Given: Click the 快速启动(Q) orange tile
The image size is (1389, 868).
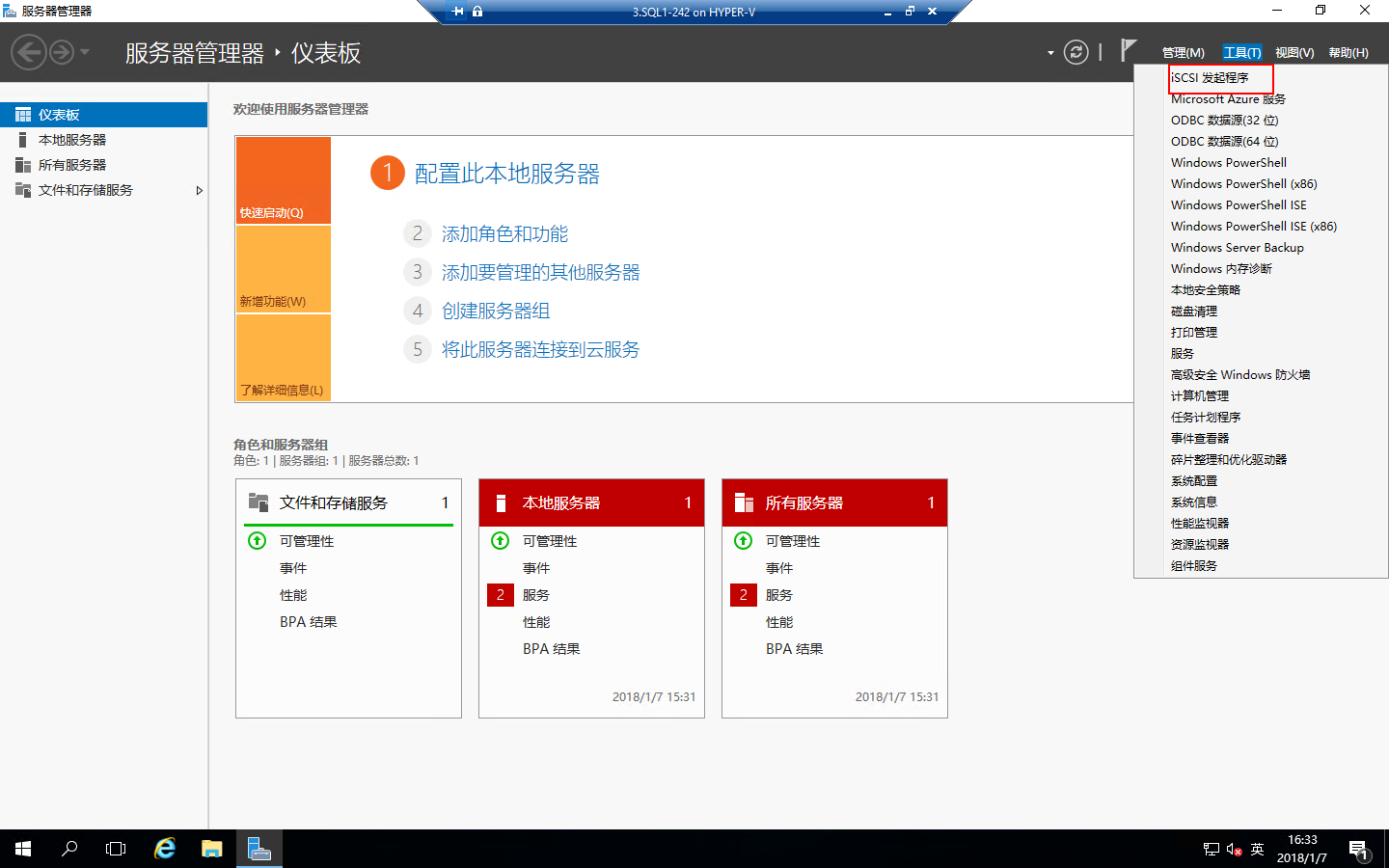Looking at the screenshot, I should tap(284, 180).
